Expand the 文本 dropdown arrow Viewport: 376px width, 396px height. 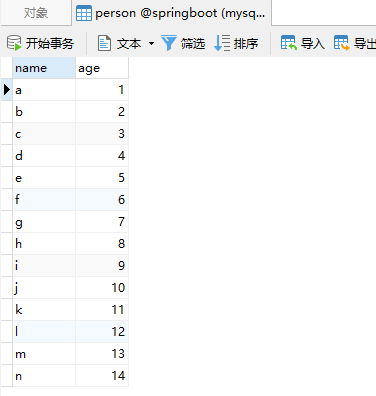tap(151, 43)
